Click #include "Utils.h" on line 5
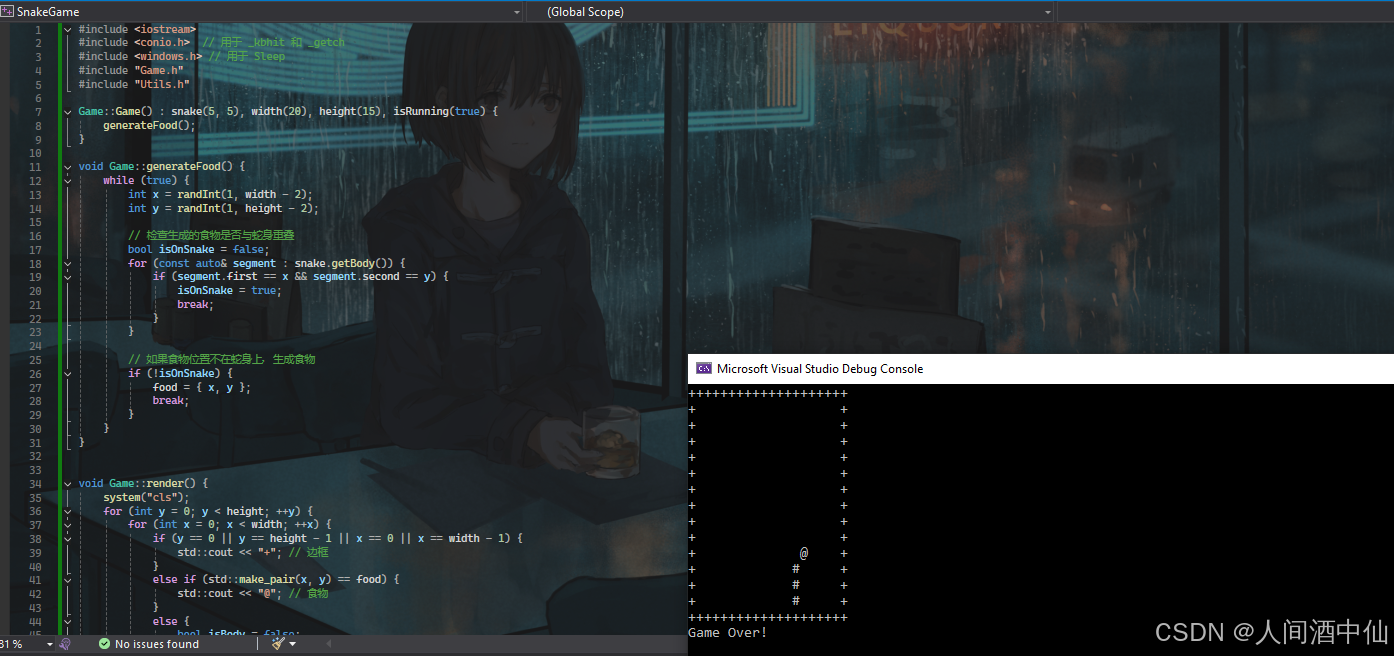The image size is (1394, 656). point(134,84)
